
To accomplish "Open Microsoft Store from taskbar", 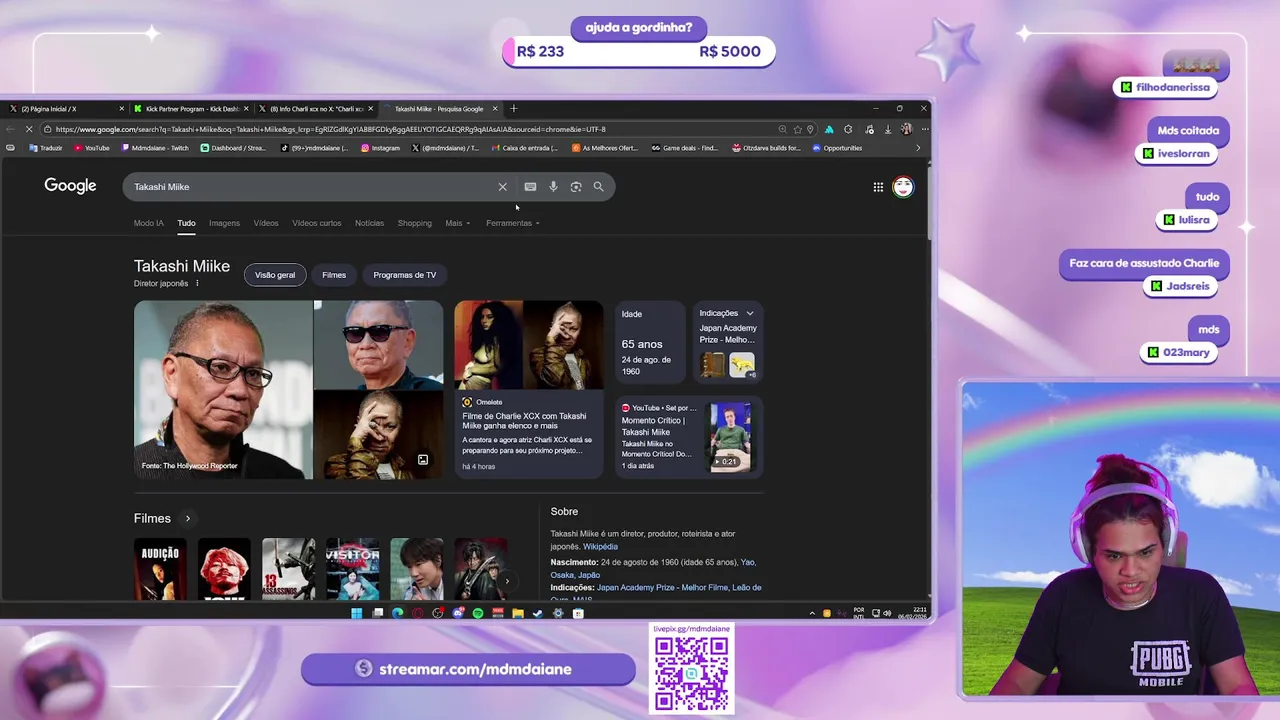I will 578,613.
